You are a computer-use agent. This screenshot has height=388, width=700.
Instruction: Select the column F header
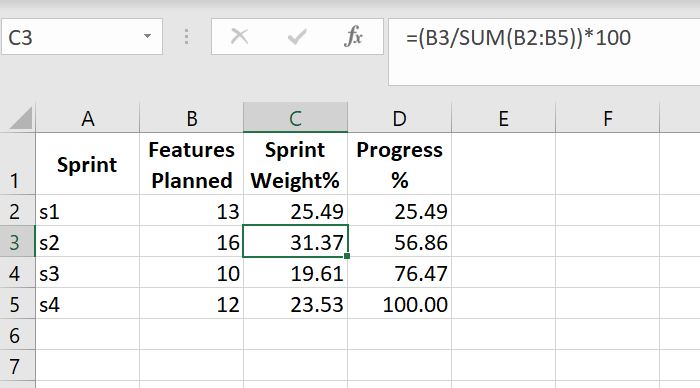coord(608,118)
